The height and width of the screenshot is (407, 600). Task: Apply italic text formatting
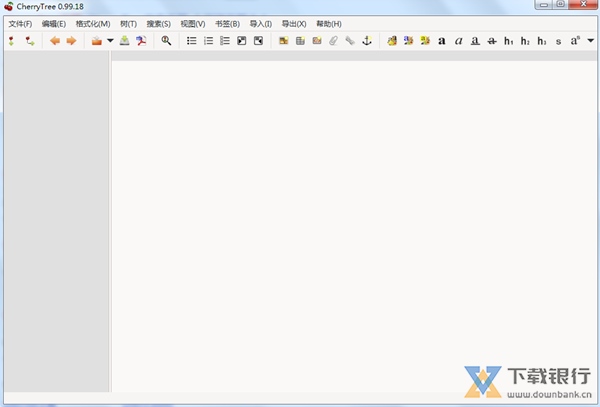(458, 41)
